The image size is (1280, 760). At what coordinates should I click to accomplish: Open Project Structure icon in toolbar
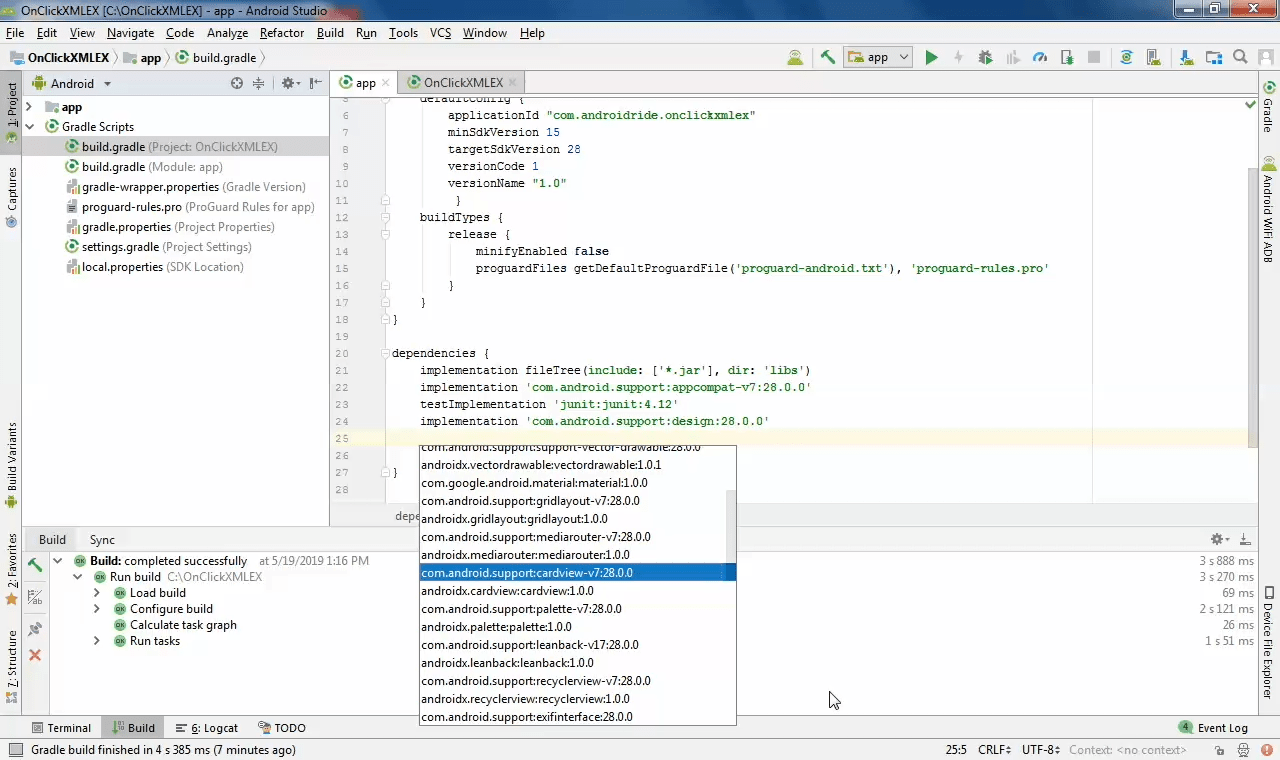pos(1213,58)
